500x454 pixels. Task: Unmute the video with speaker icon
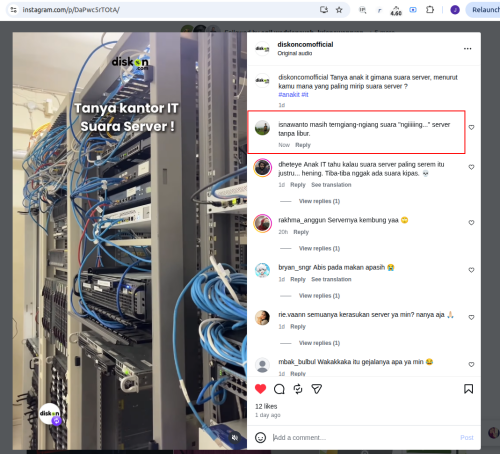coord(235,438)
